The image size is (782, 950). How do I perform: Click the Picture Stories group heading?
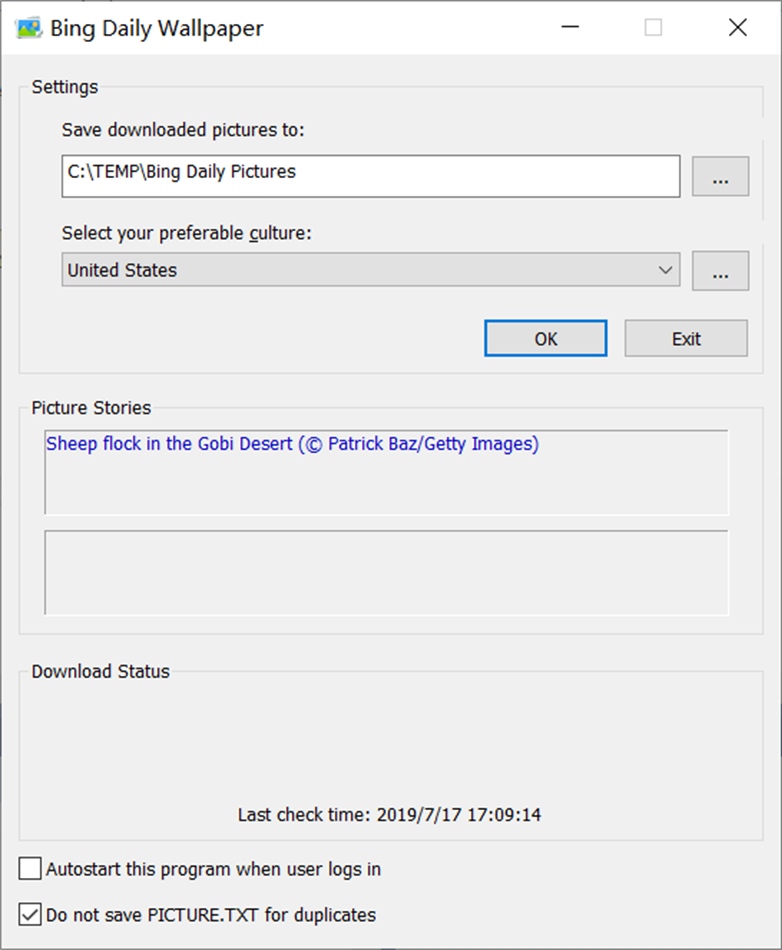pyautogui.click(x=91, y=408)
